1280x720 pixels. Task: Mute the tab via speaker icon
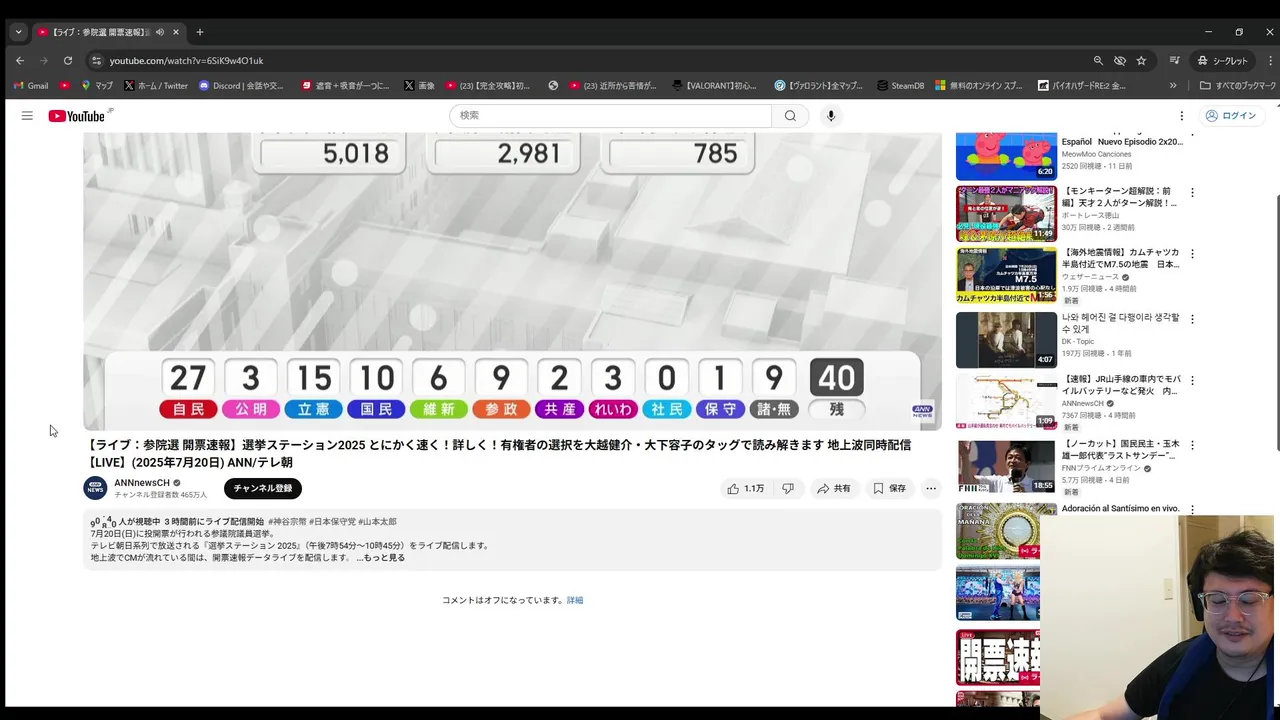(x=160, y=32)
